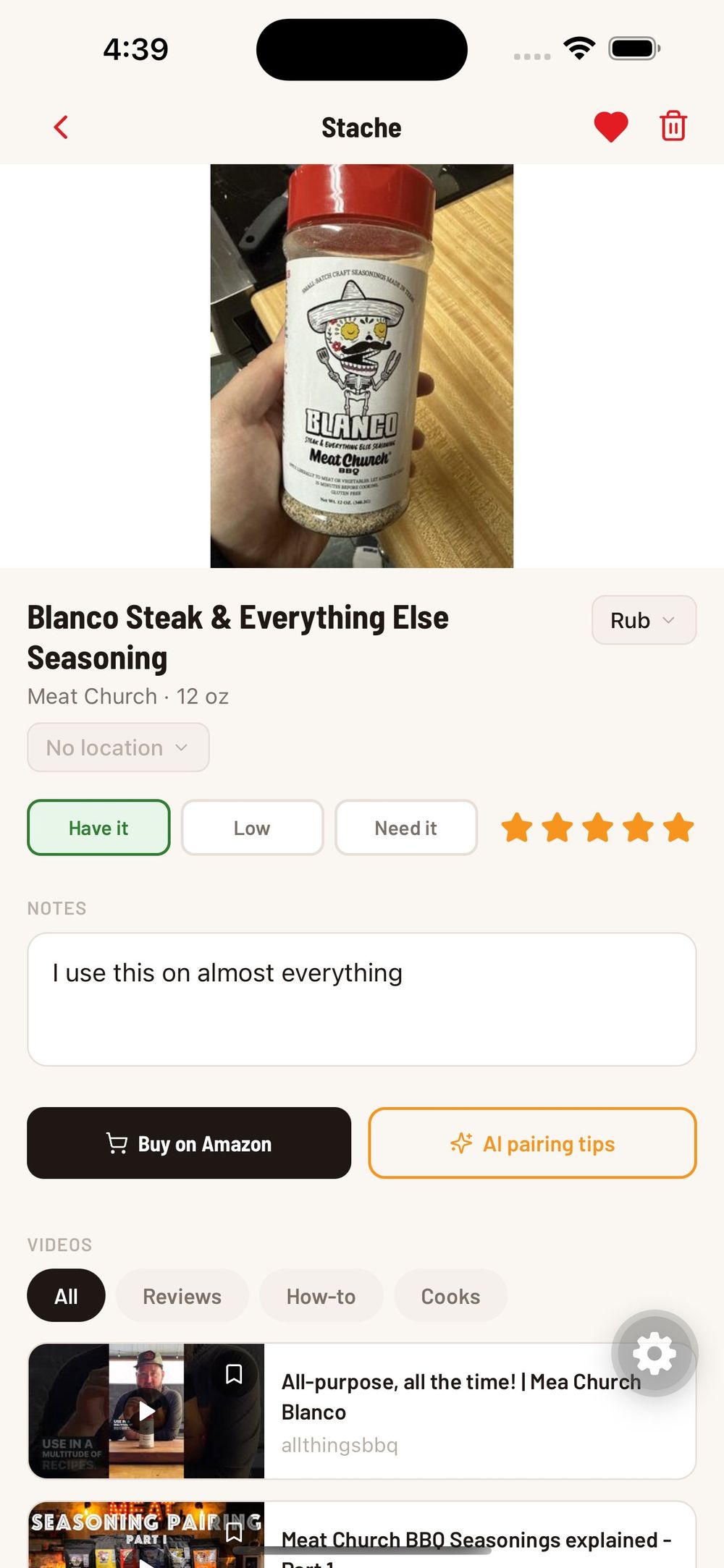Edit the notes text field
724x1568 pixels.
[361, 999]
